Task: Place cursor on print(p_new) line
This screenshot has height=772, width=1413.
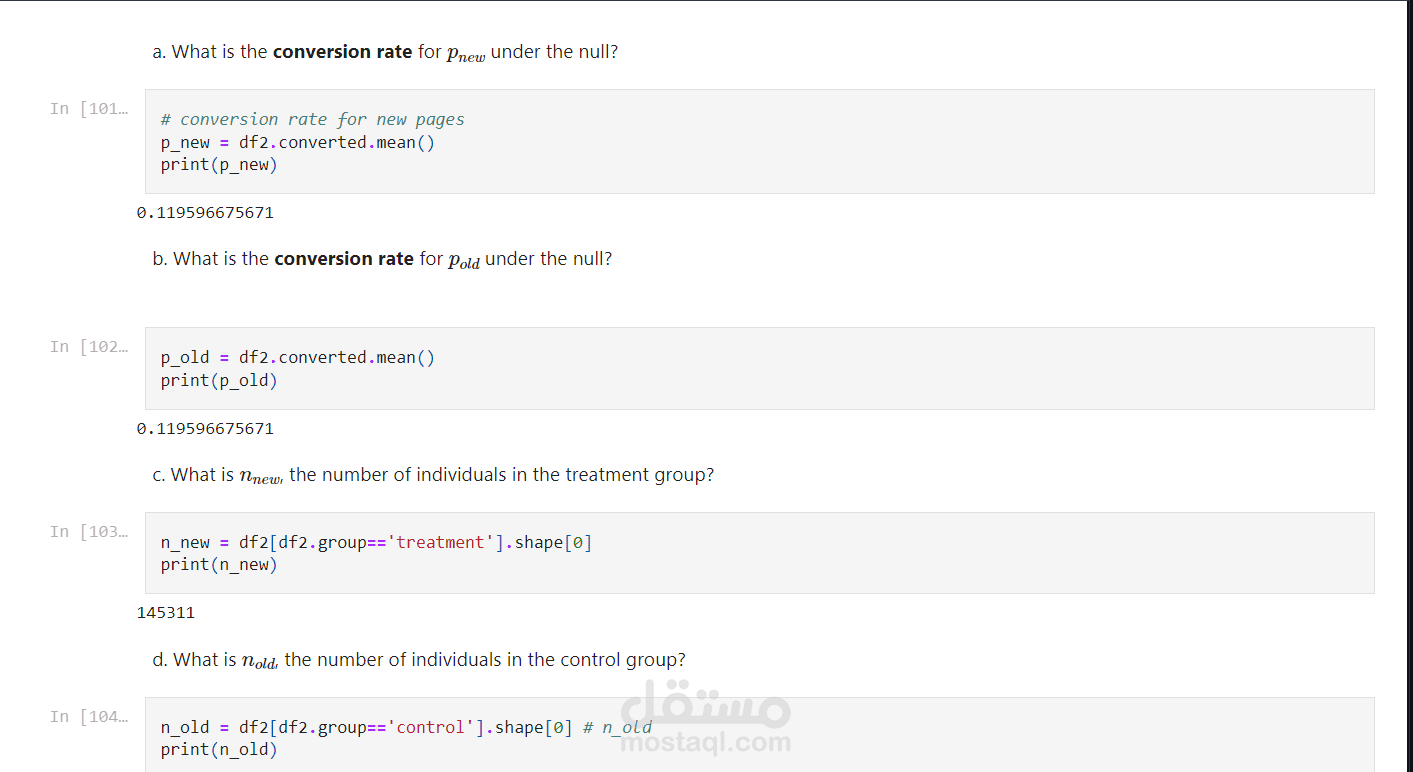Action: point(219,165)
